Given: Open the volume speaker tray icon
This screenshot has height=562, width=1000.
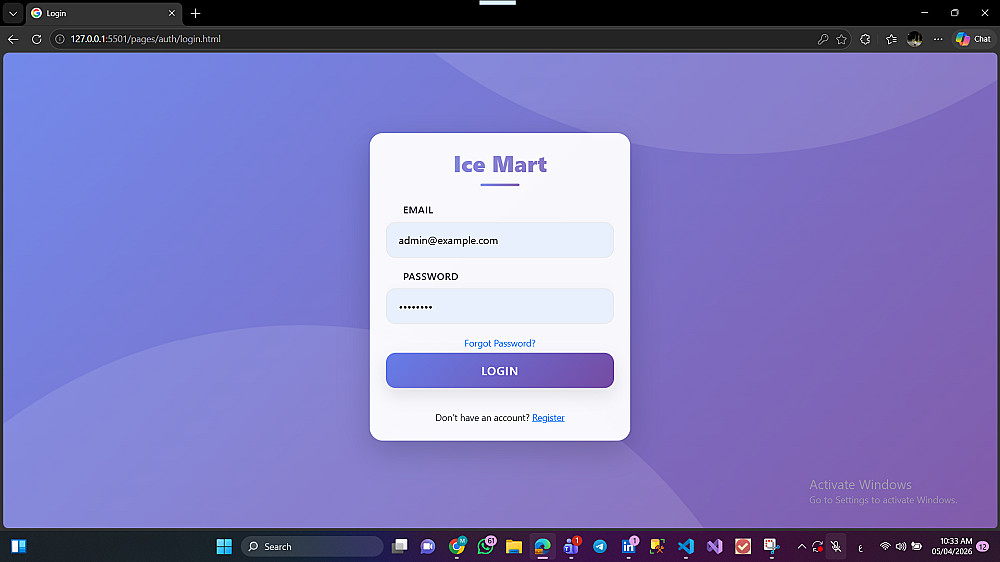Looking at the screenshot, I should pos(901,547).
